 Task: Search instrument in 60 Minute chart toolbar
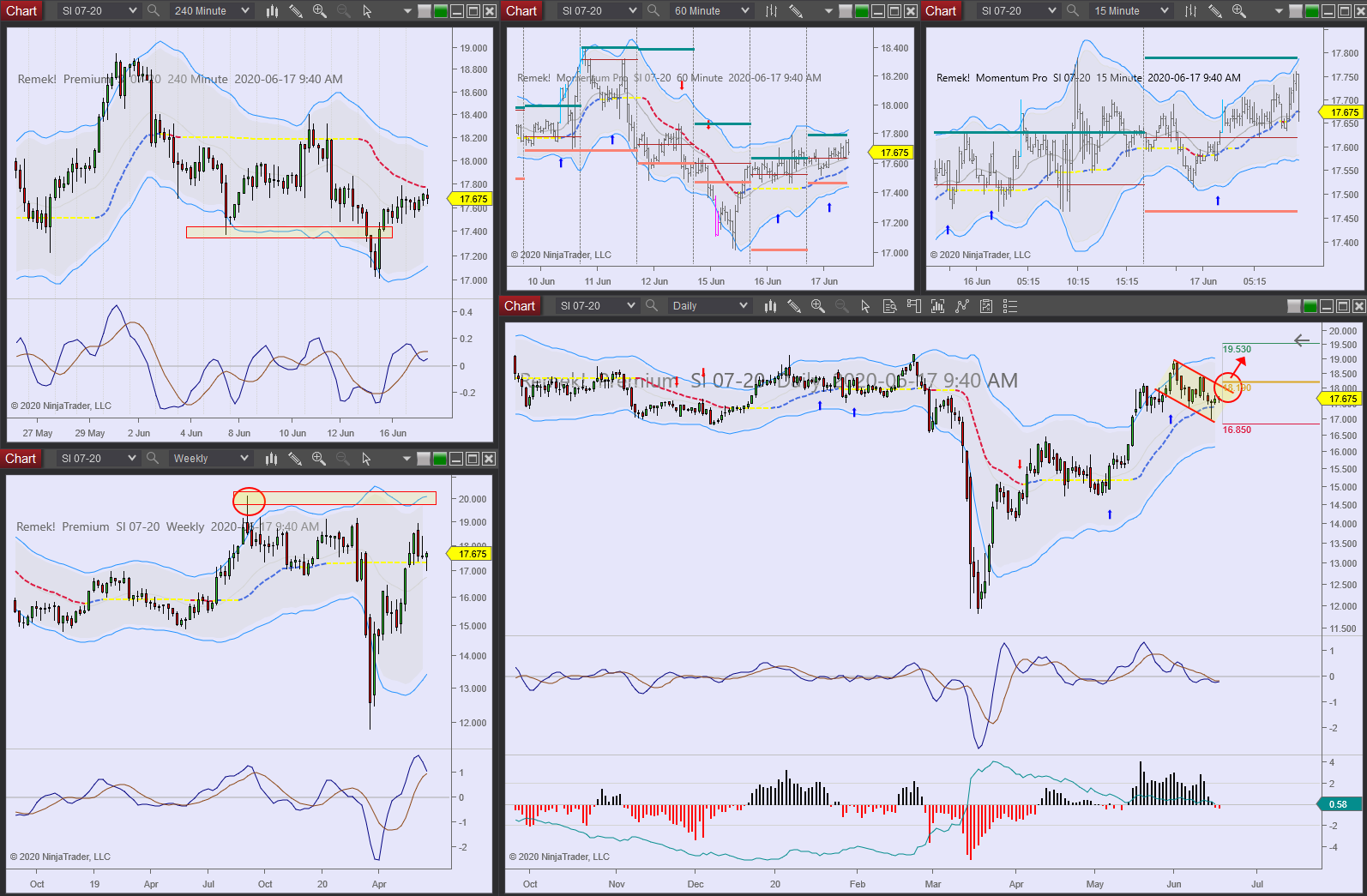coord(653,11)
